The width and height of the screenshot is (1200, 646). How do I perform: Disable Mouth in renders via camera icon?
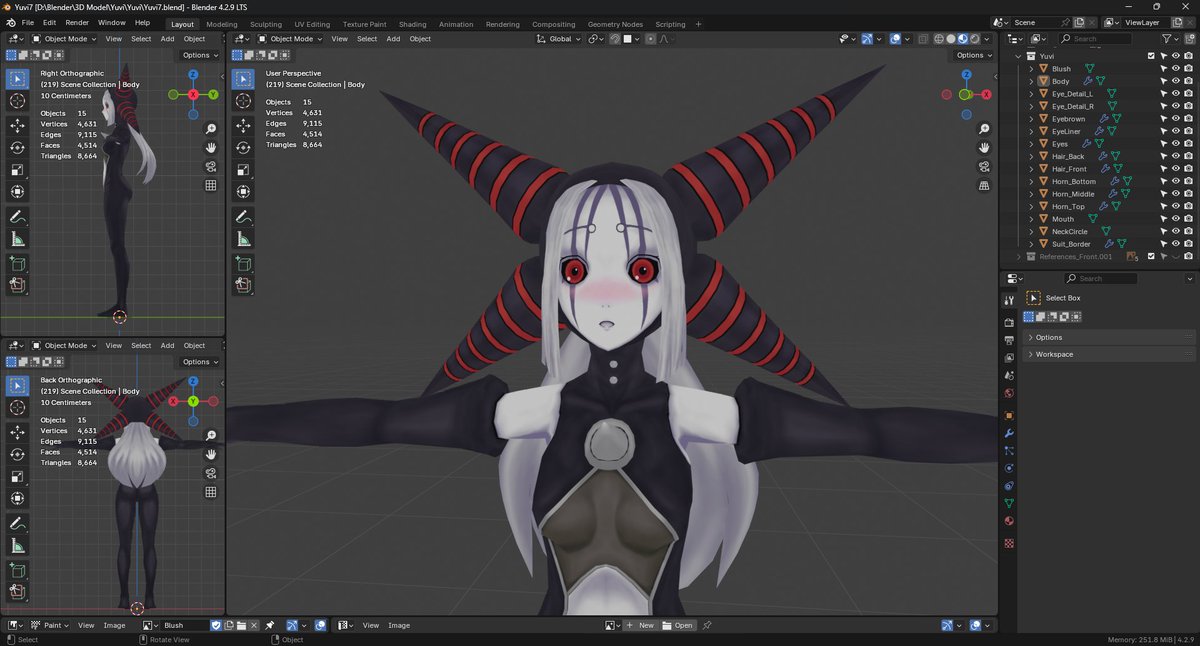(1188, 219)
